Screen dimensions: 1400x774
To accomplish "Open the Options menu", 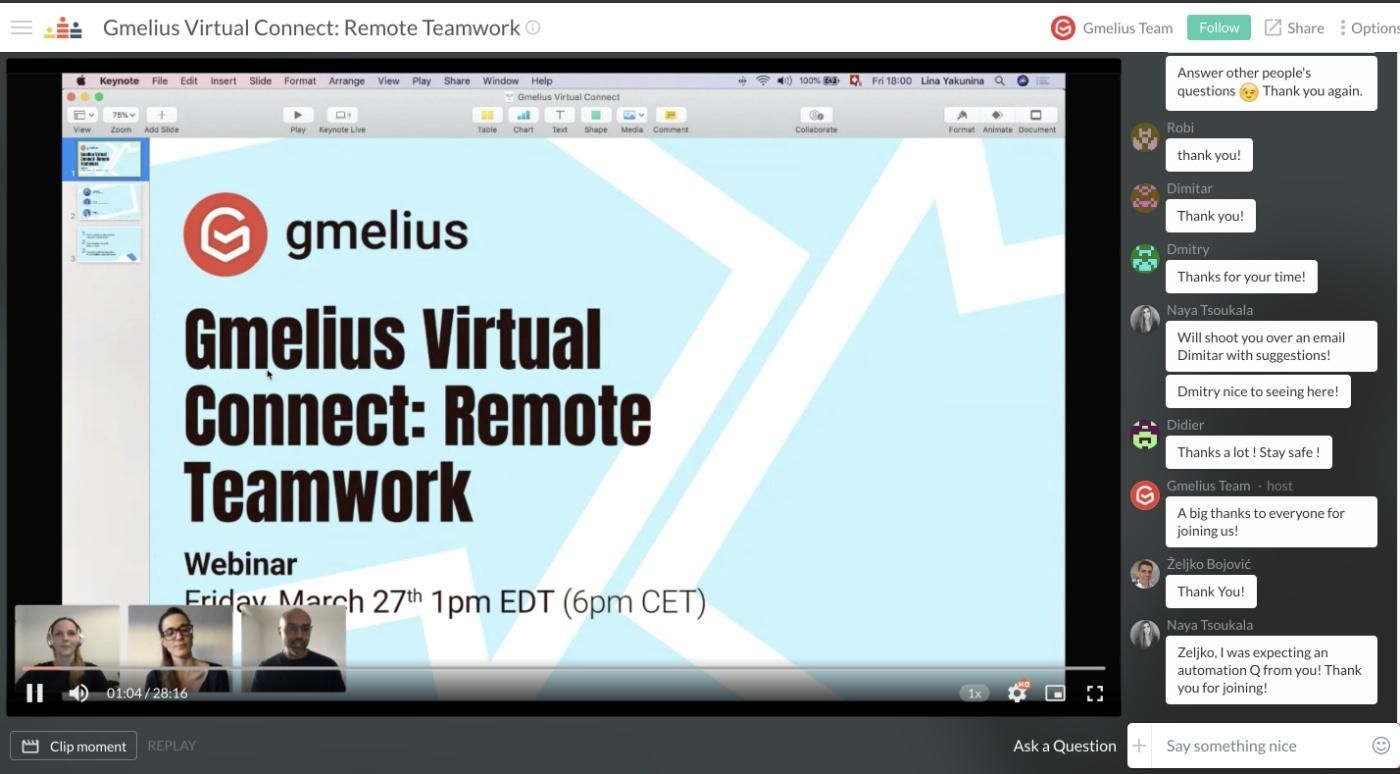I will point(1370,28).
